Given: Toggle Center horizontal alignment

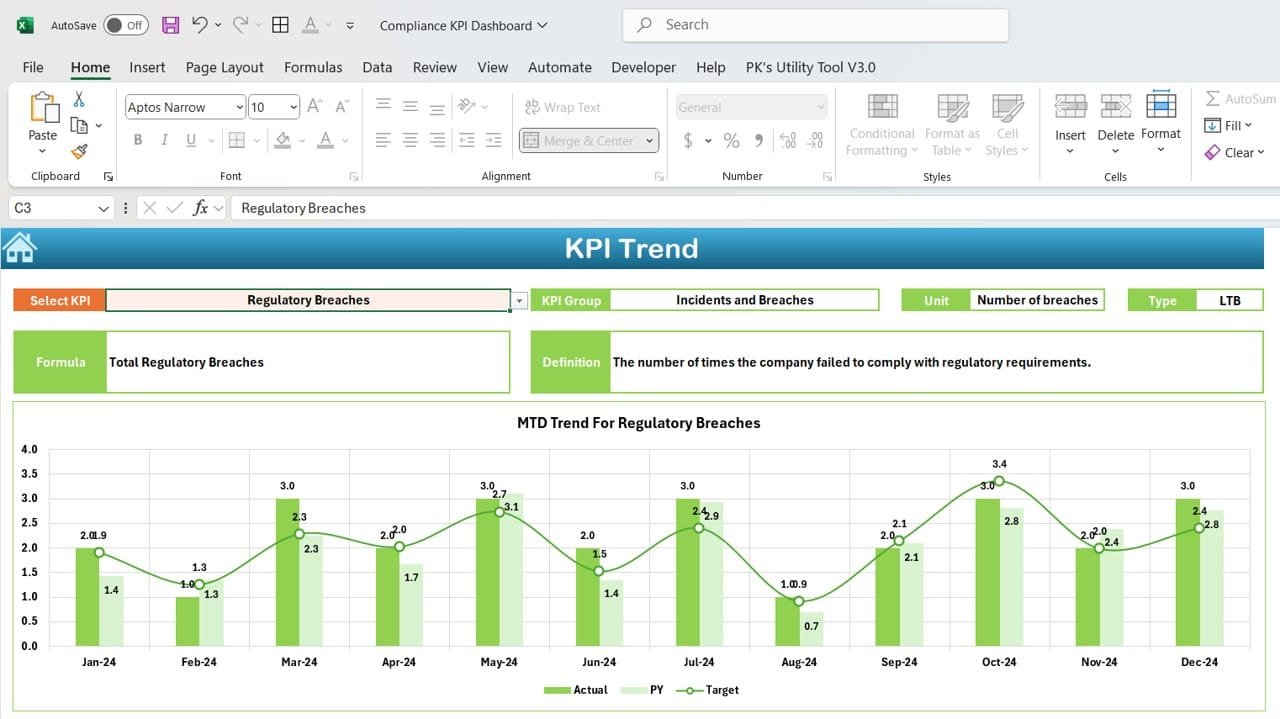Looking at the screenshot, I should (x=410, y=140).
